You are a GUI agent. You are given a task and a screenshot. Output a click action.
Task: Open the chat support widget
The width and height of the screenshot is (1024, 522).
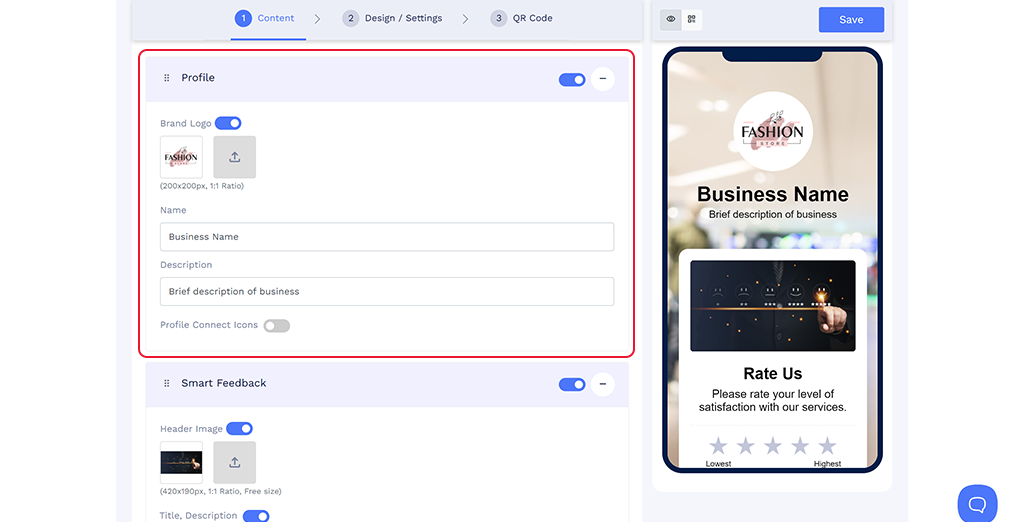point(977,503)
